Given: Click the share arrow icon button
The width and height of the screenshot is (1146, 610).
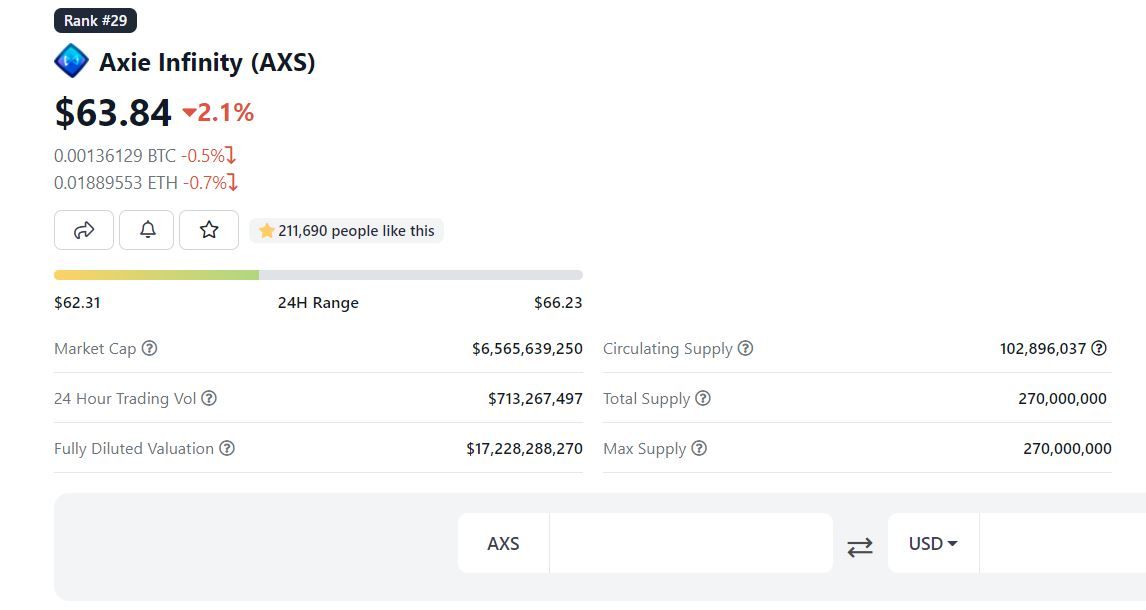Looking at the screenshot, I should [84, 230].
